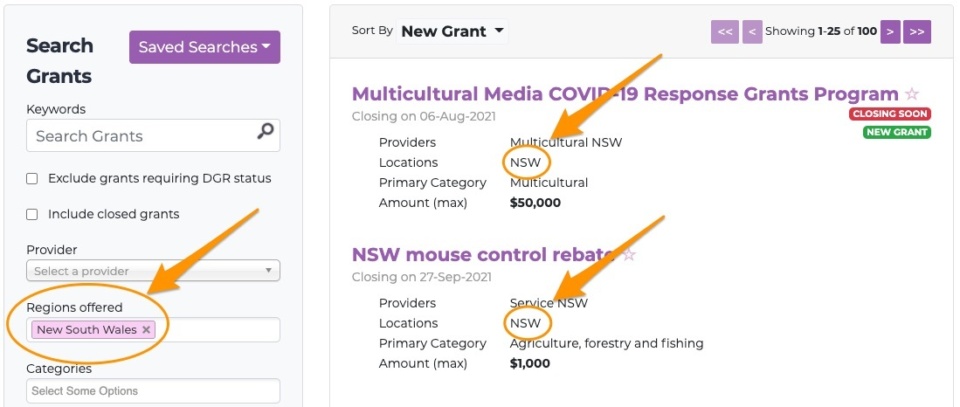Jump to the last results page
Image resolution: width=960 pixels, height=407 pixels.
tap(917, 32)
